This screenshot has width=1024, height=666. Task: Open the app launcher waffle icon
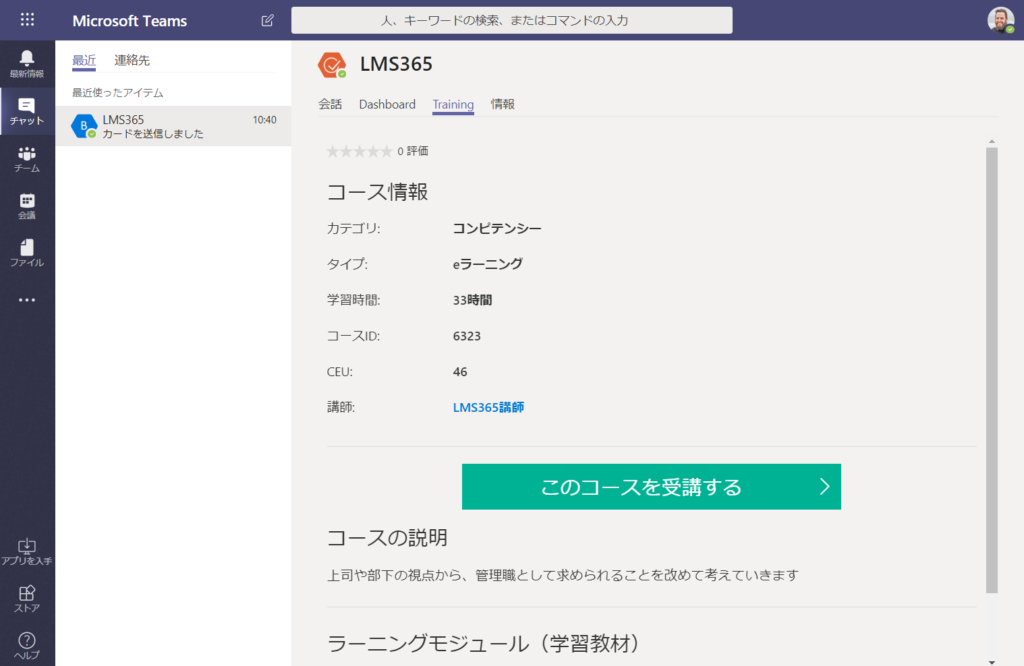click(27, 20)
